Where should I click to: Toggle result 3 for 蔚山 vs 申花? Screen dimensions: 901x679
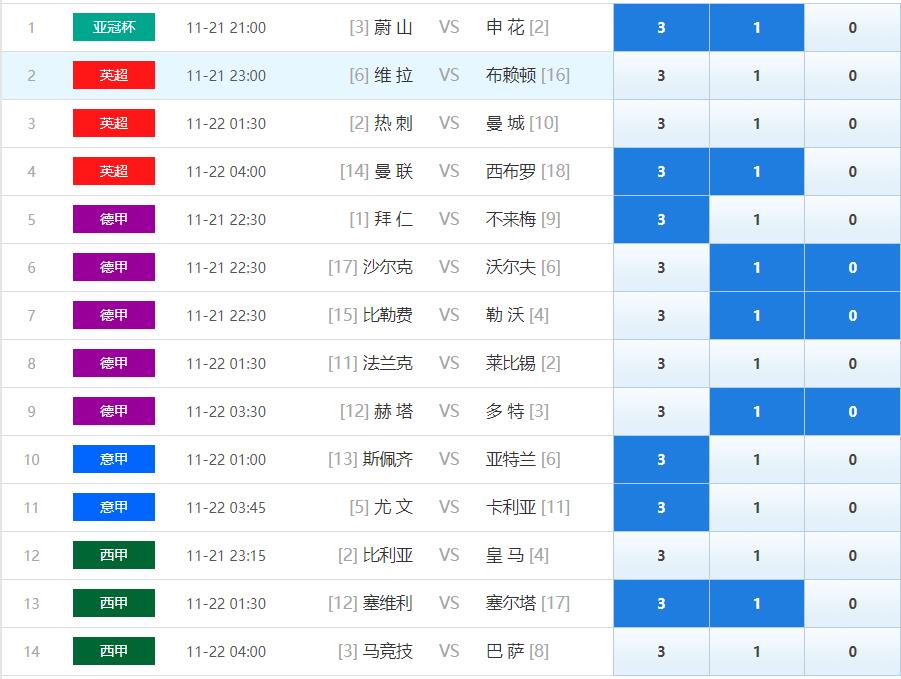tap(661, 28)
